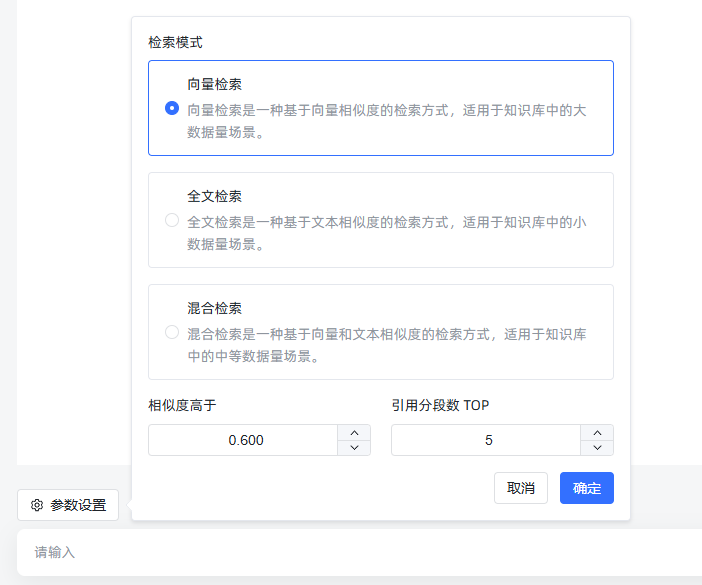Viewport: 702px width, 585px height.
Task: Click the gear icon beside 参数设置
Action: 37,505
